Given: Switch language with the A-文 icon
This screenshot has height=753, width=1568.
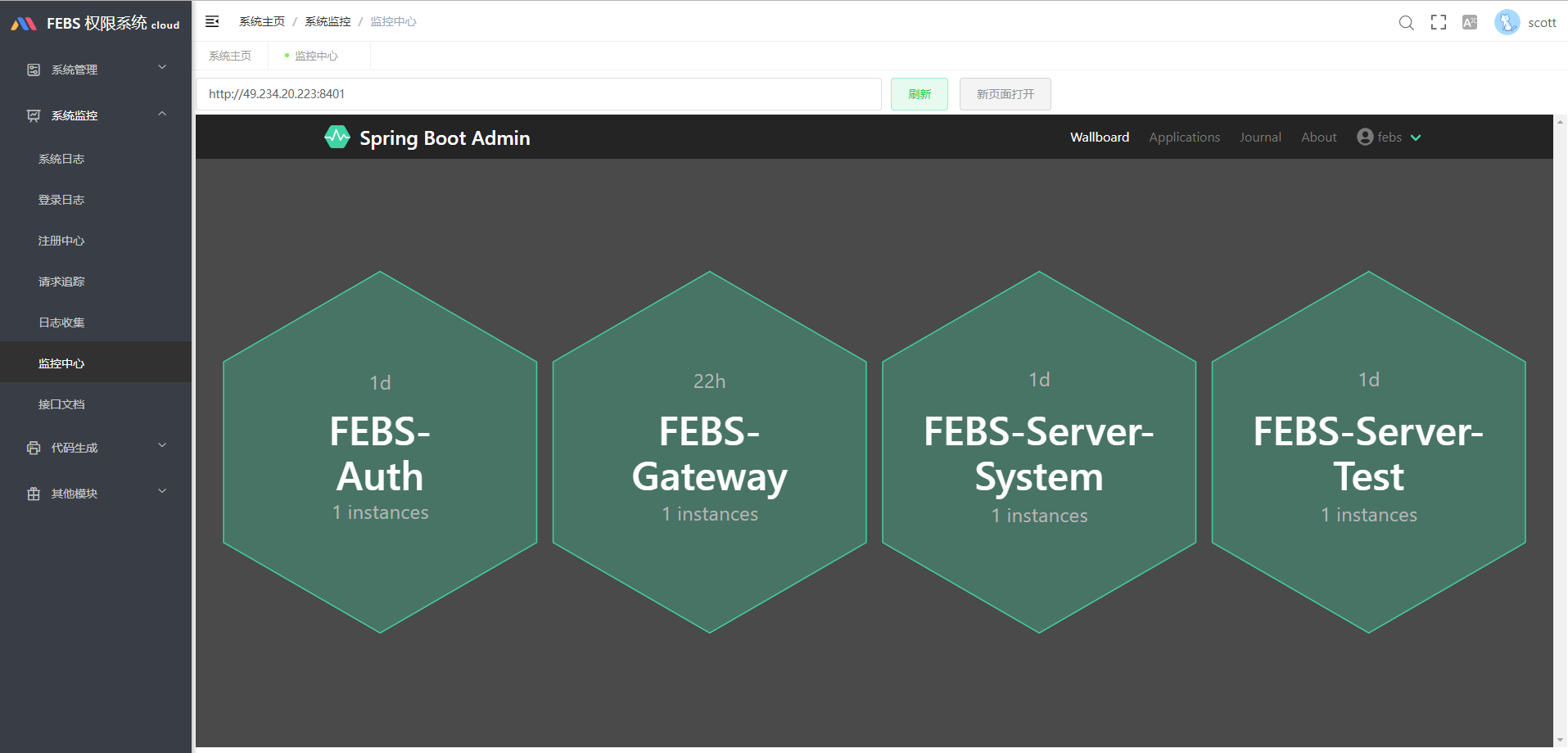Looking at the screenshot, I should pos(1469,23).
